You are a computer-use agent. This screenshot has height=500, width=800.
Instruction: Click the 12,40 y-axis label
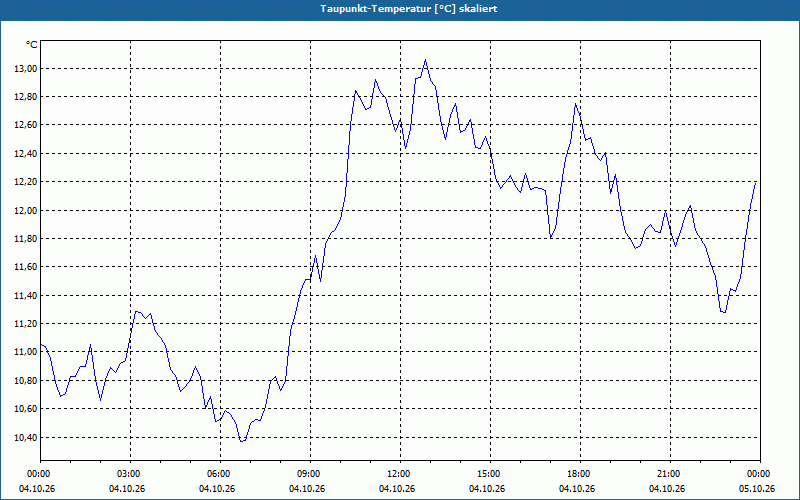point(26,154)
